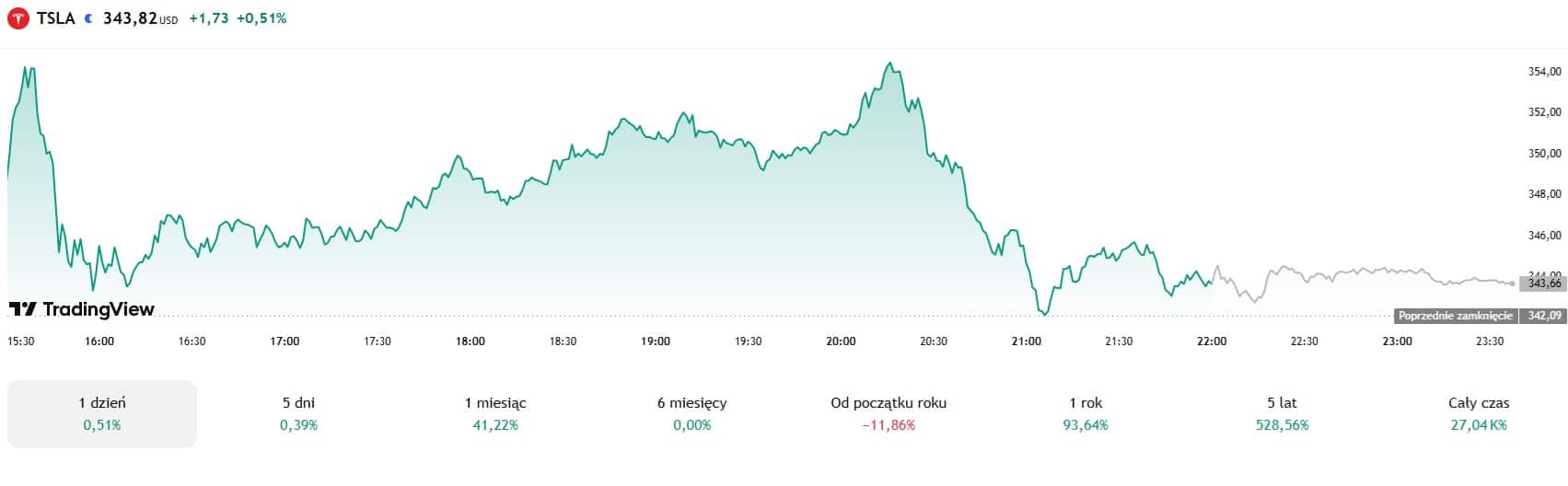Select the 5 lat time range
This screenshot has height=486, width=1568.
[1282, 413]
